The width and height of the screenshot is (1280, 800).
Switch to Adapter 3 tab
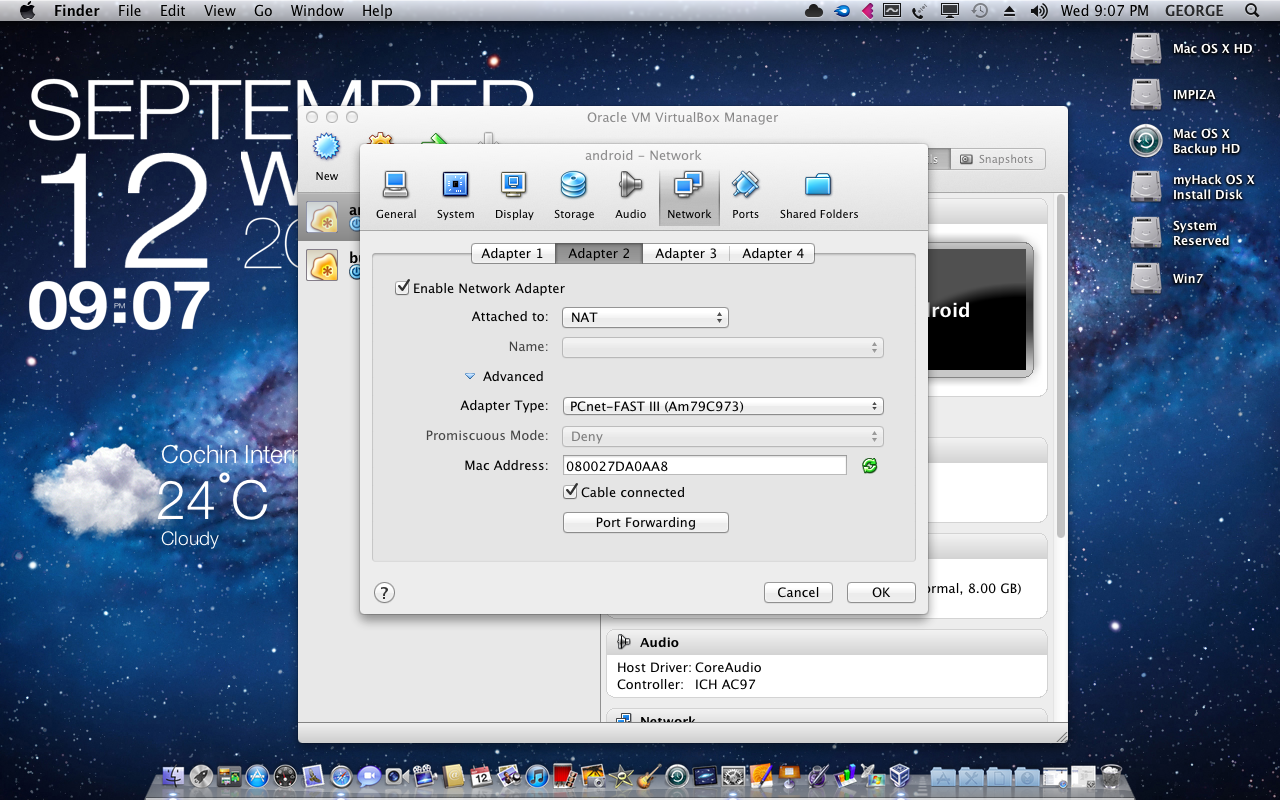coord(686,254)
